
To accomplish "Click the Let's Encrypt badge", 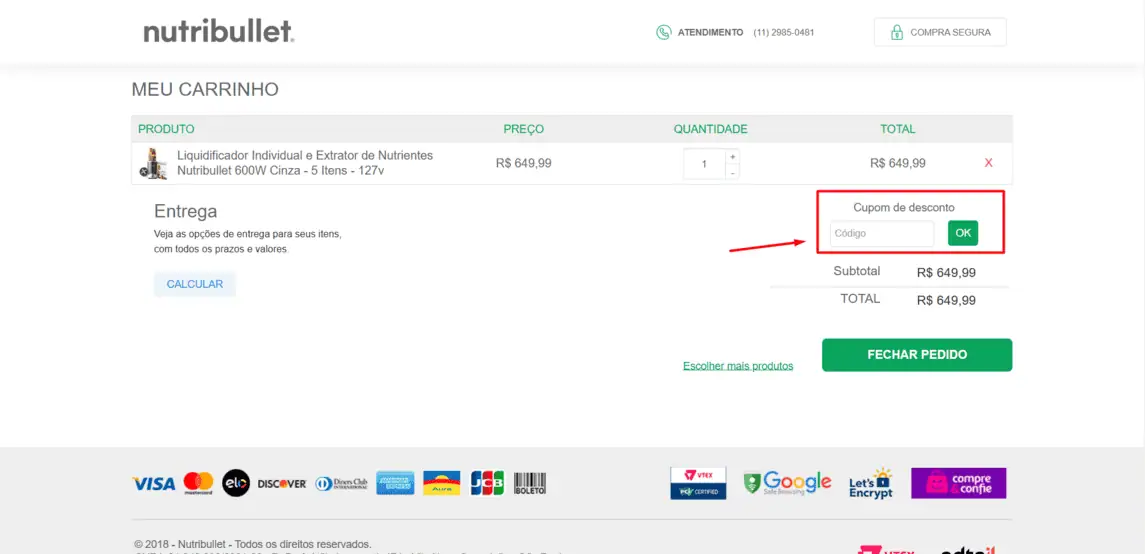I will click(x=871, y=483).
